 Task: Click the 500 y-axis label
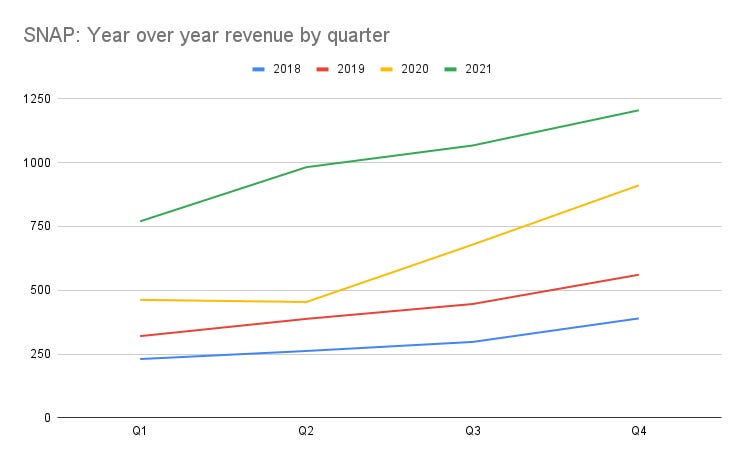pos(40,290)
